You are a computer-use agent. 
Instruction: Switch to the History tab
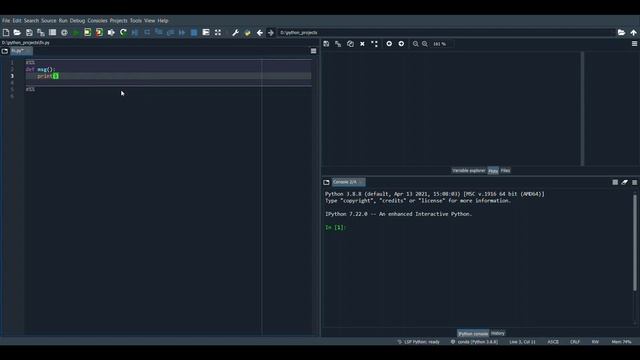498,333
